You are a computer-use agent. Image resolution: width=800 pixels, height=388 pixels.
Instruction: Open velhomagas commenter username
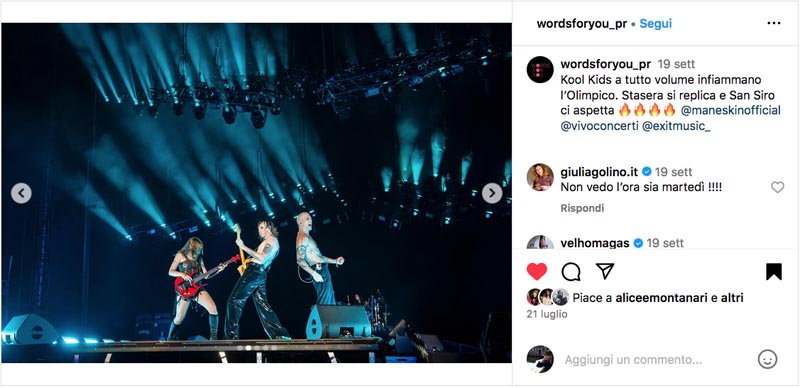(x=595, y=244)
